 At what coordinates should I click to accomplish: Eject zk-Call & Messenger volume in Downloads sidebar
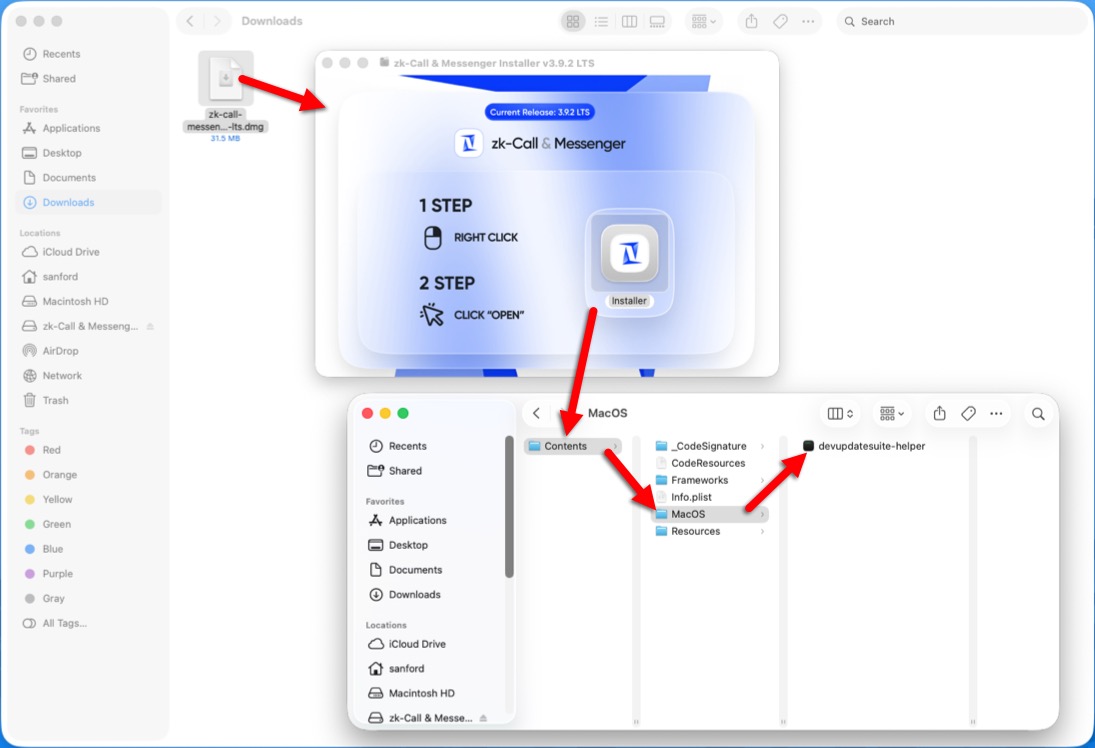point(151,327)
